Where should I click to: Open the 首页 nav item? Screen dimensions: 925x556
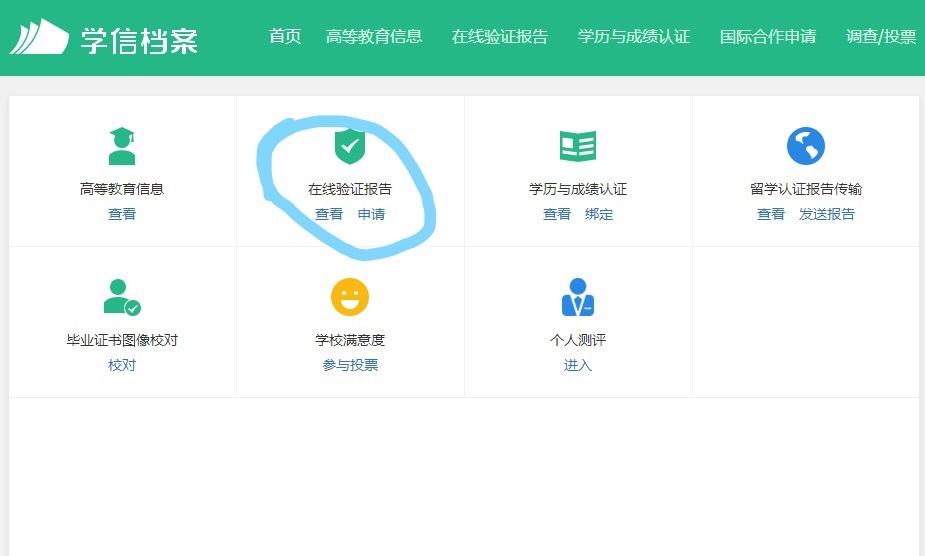tap(285, 37)
